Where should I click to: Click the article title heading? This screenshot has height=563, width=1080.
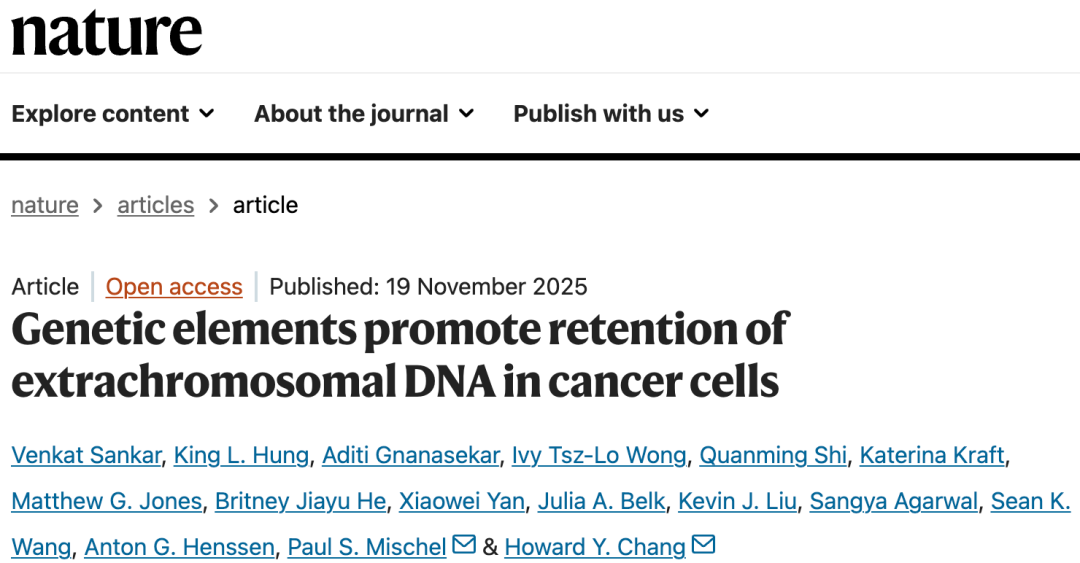pyautogui.click(x=400, y=355)
